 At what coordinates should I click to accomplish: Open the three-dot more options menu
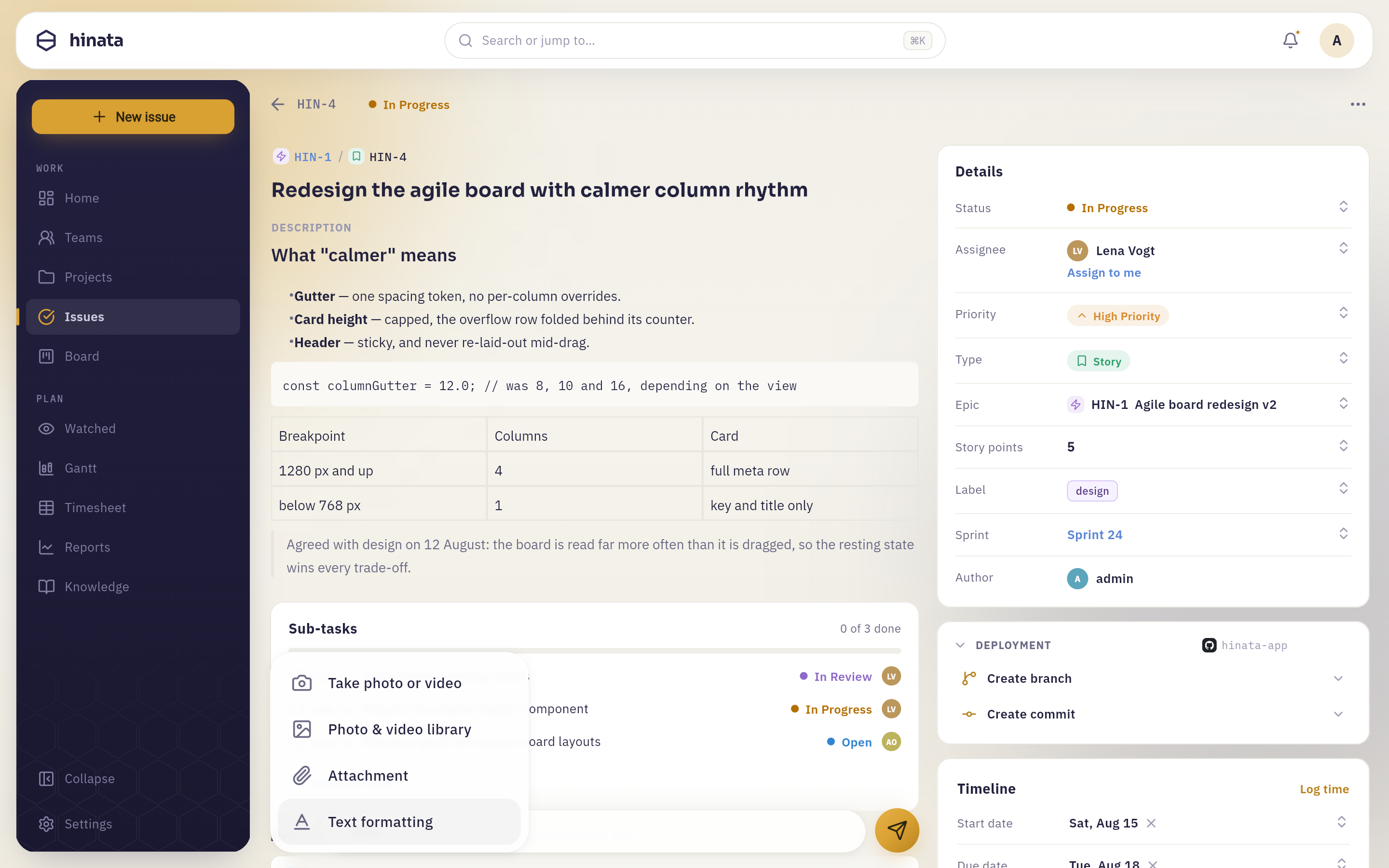(x=1358, y=105)
